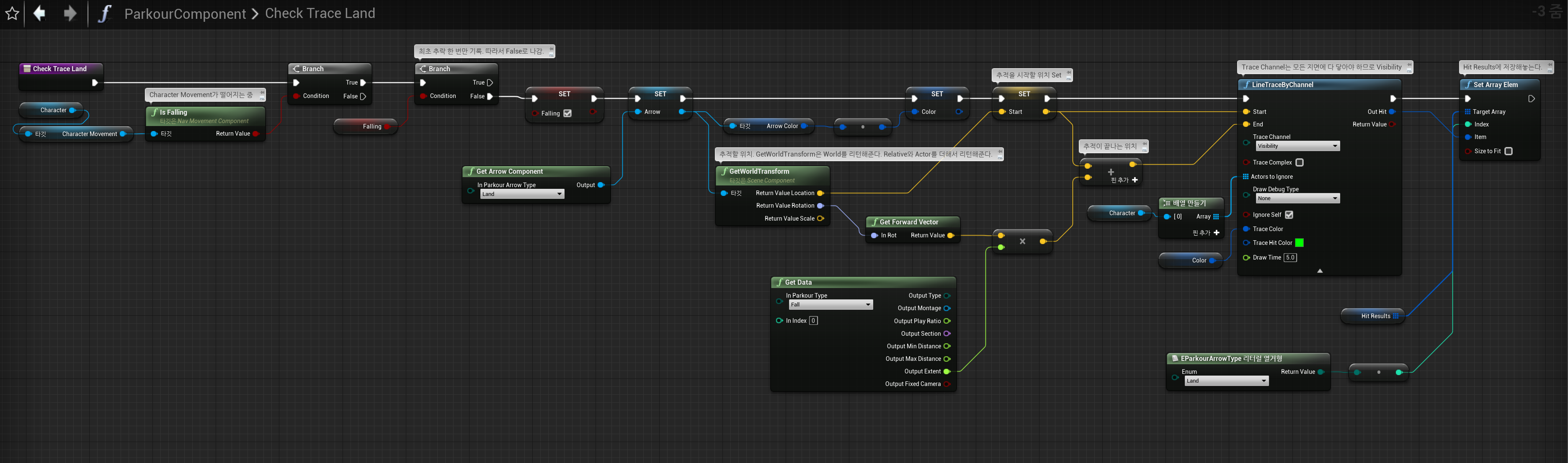The height and width of the screenshot is (463, 1568).
Task: Select the Is Falling node title
Action: tap(173, 113)
